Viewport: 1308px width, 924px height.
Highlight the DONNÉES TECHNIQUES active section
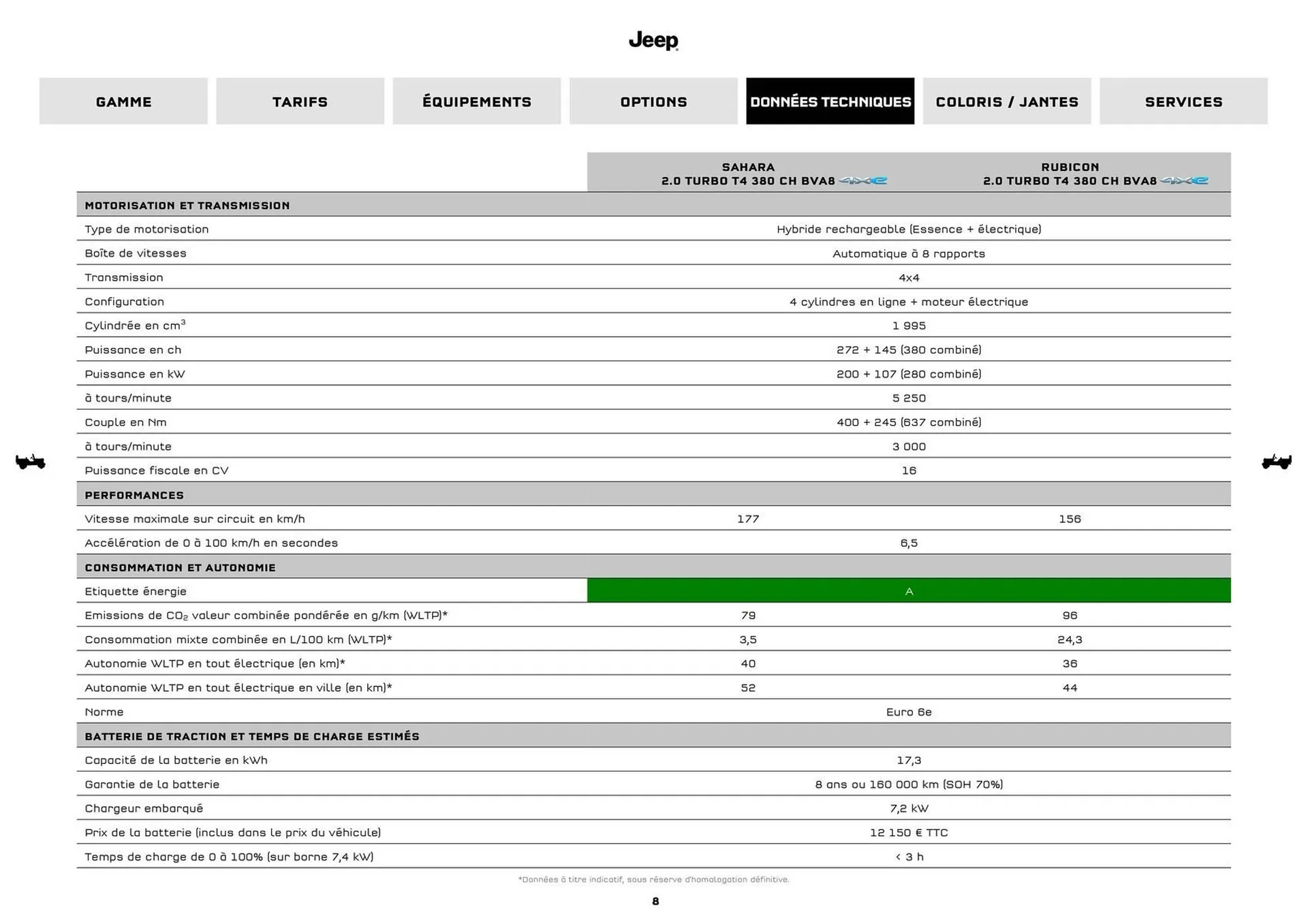[830, 101]
